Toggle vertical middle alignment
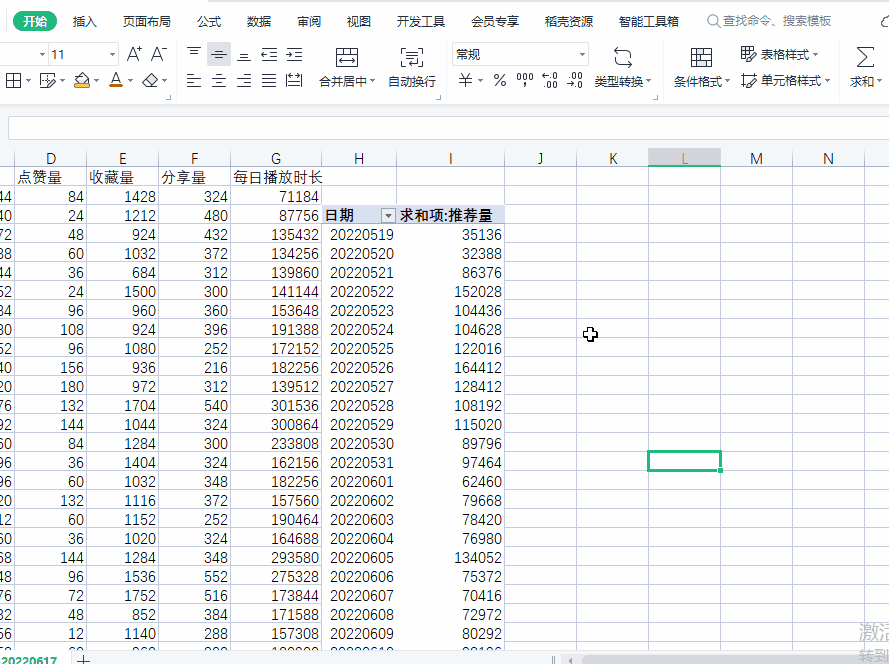 (x=219, y=55)
